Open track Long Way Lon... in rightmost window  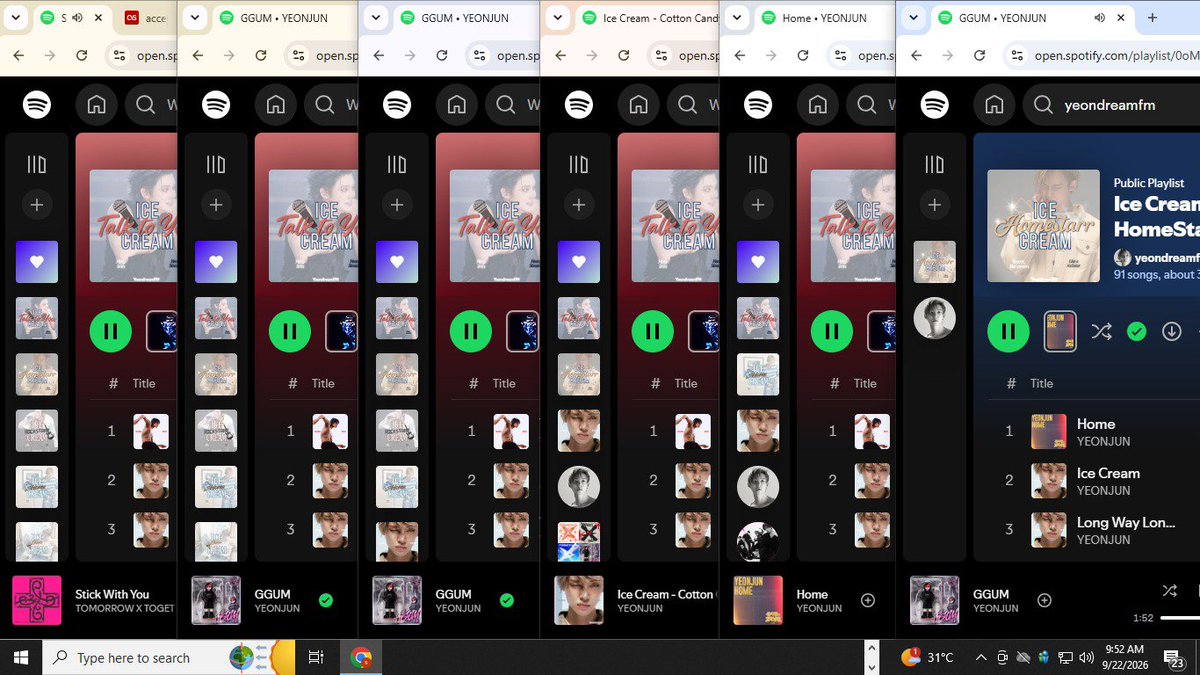pyautogui.click(x=1126, y=522)
